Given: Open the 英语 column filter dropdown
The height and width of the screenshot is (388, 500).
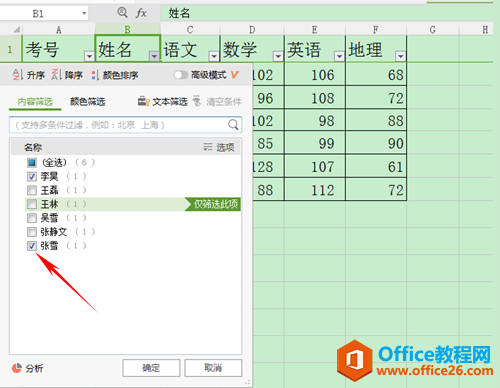Looking at the screenshot, I should (339, 56).
